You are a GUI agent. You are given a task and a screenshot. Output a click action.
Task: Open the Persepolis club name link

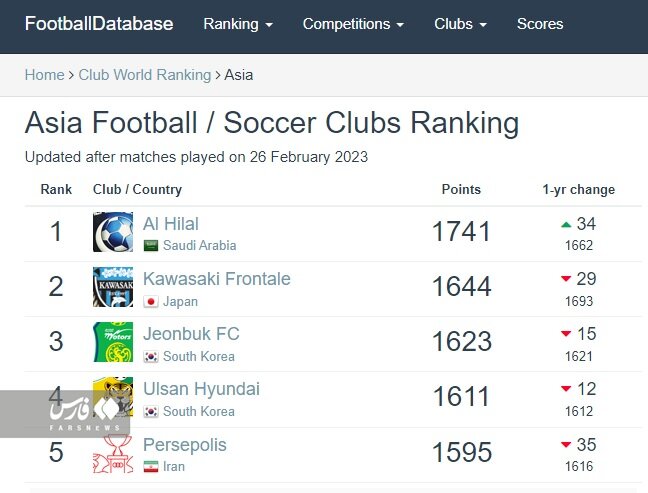[185, 445]
